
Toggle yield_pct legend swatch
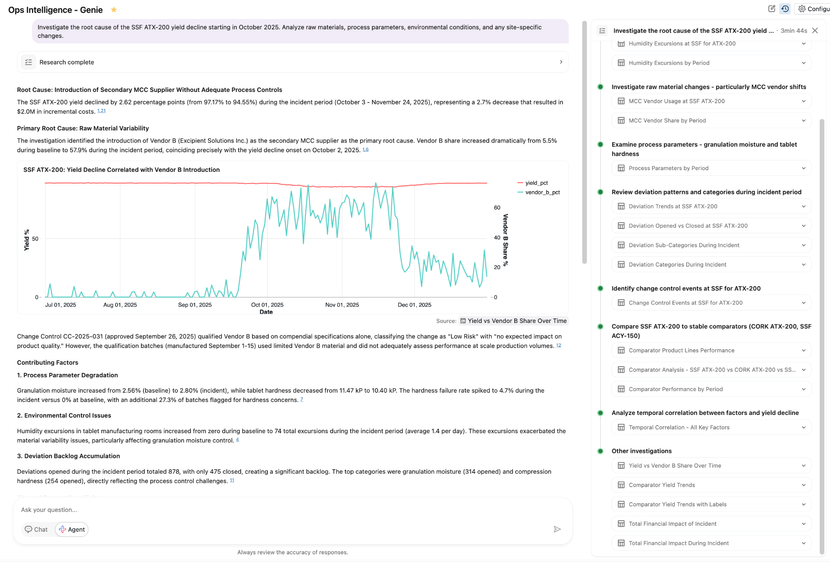pos(520,183)
